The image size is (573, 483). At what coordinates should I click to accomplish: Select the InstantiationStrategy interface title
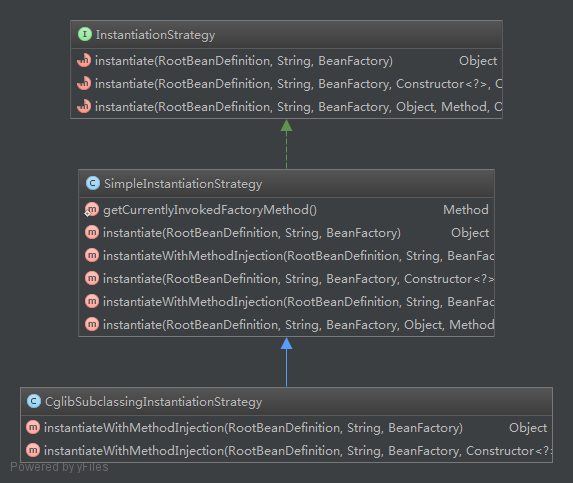[155, 35]
